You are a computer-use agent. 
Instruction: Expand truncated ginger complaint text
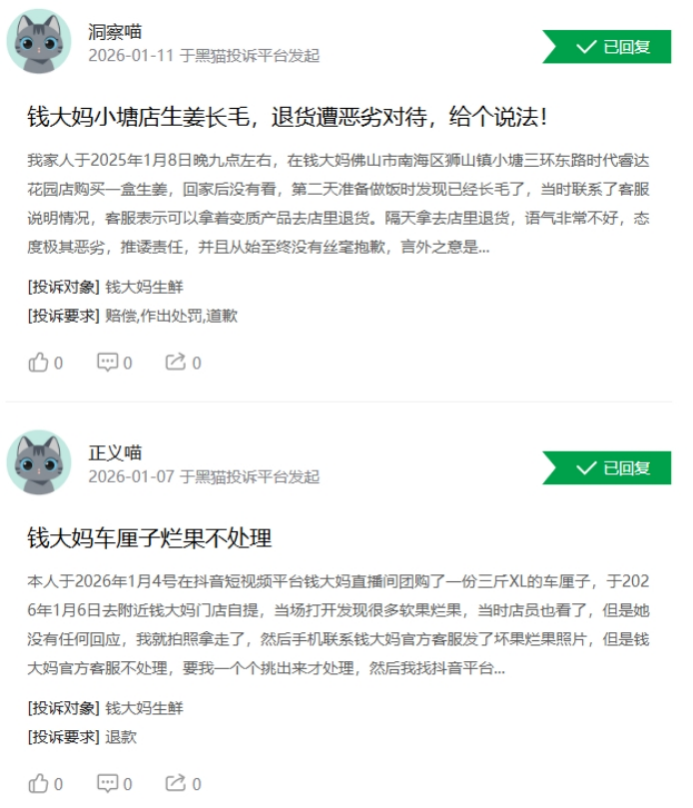click(338, 204)
